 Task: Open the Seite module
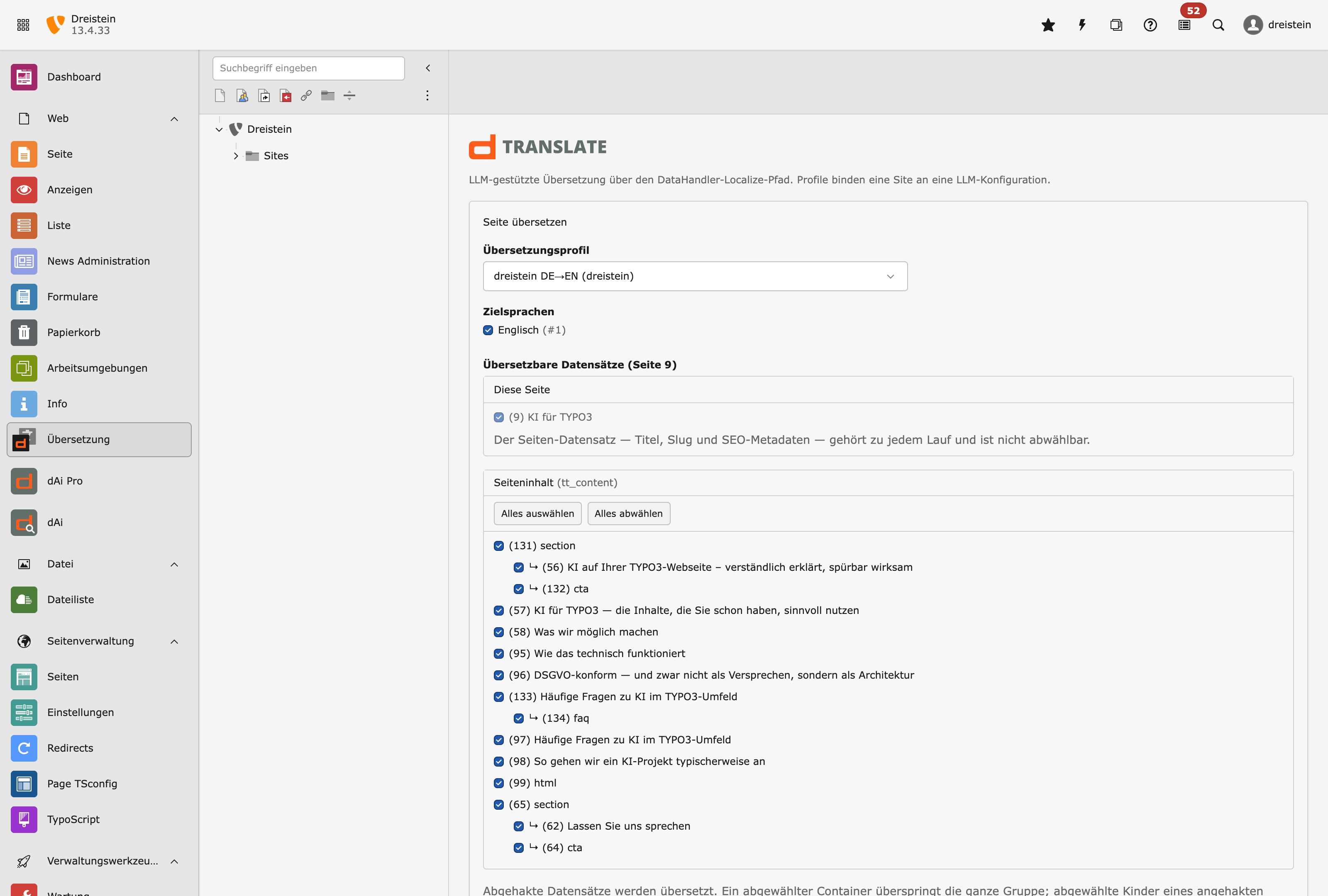[x=99, y=154]
